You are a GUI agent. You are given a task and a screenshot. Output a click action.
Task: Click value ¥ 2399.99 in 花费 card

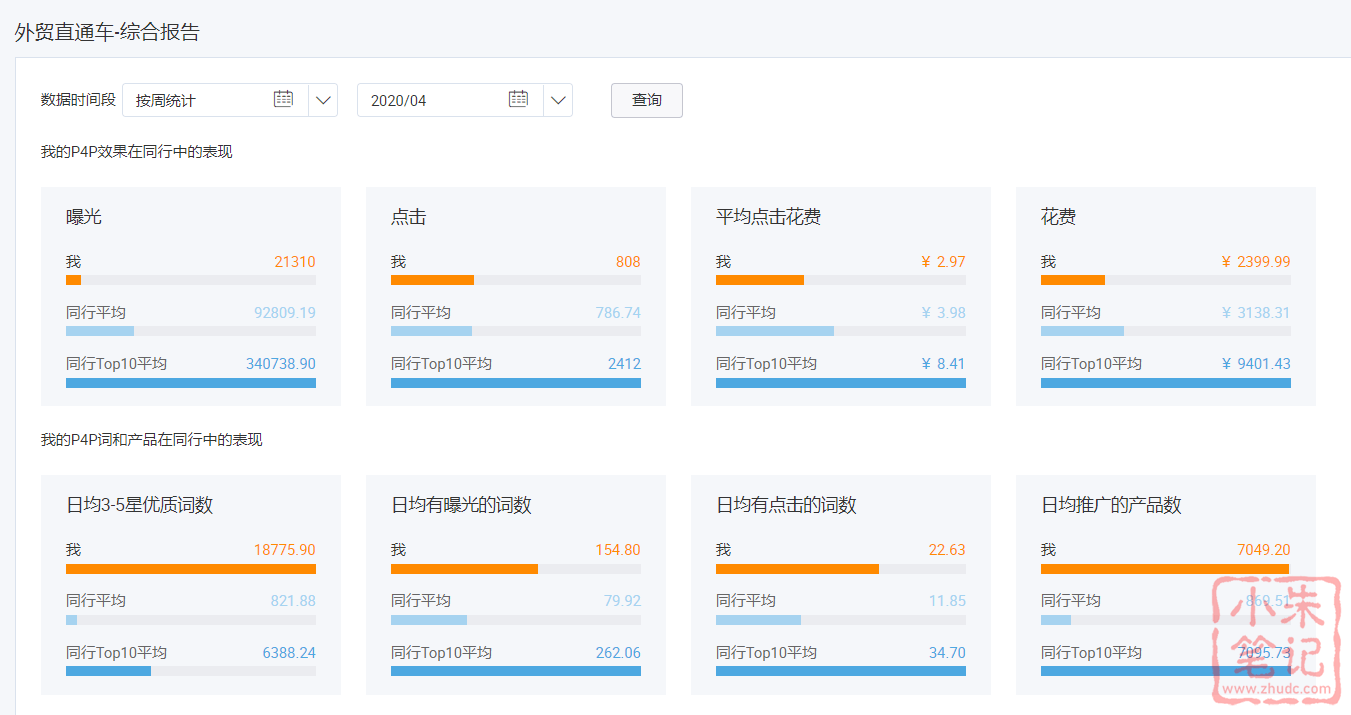pyautogui.click(x=1255, y=262)
